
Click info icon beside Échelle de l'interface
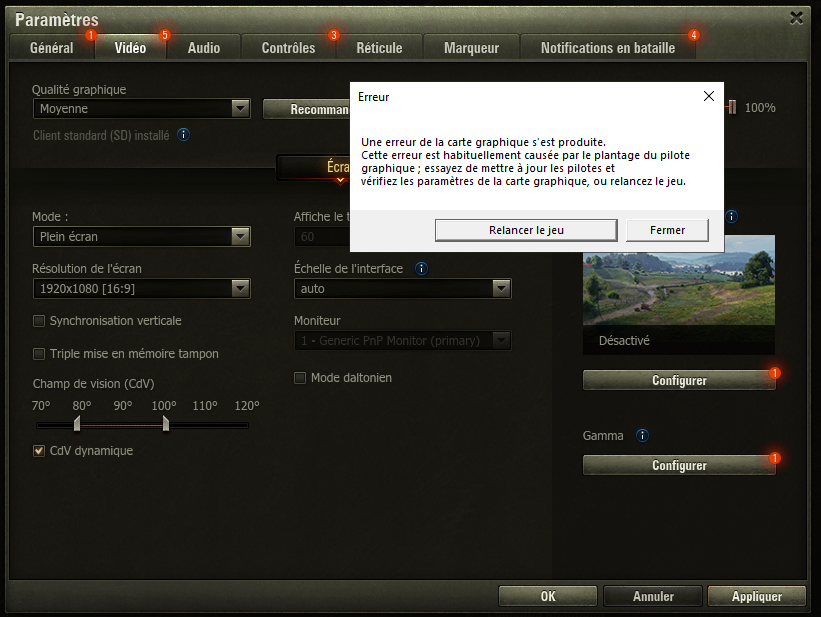point(422,268)
